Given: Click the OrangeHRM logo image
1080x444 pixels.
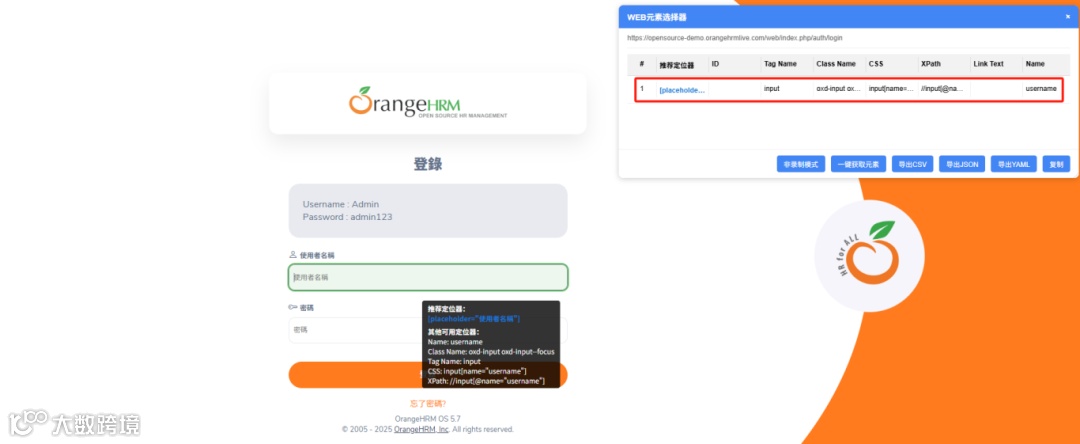Looking at the screenshot, I should click(x=428, y=103).
